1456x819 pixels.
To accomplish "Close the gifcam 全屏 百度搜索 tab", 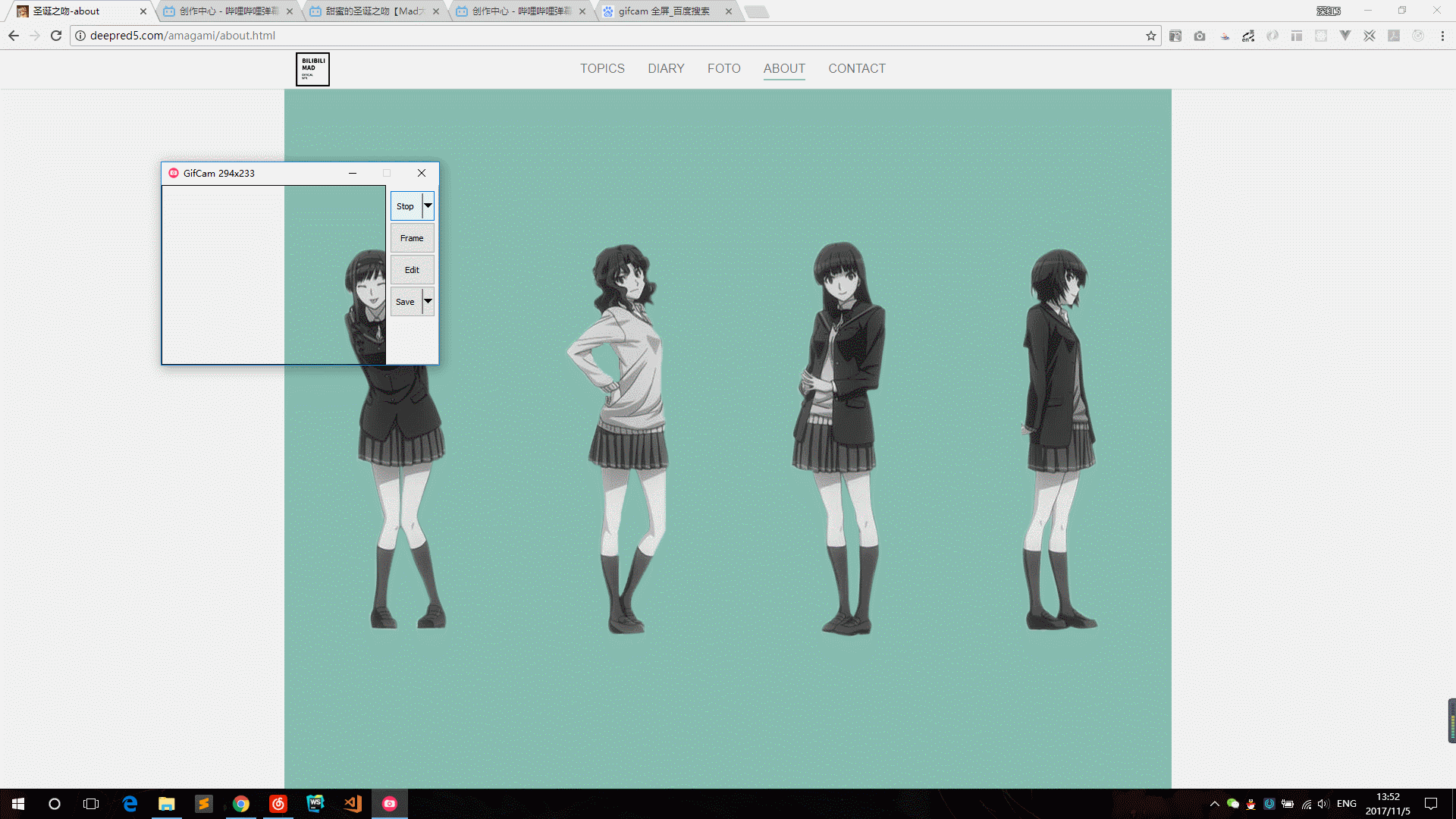I will [x=729, y=11].
